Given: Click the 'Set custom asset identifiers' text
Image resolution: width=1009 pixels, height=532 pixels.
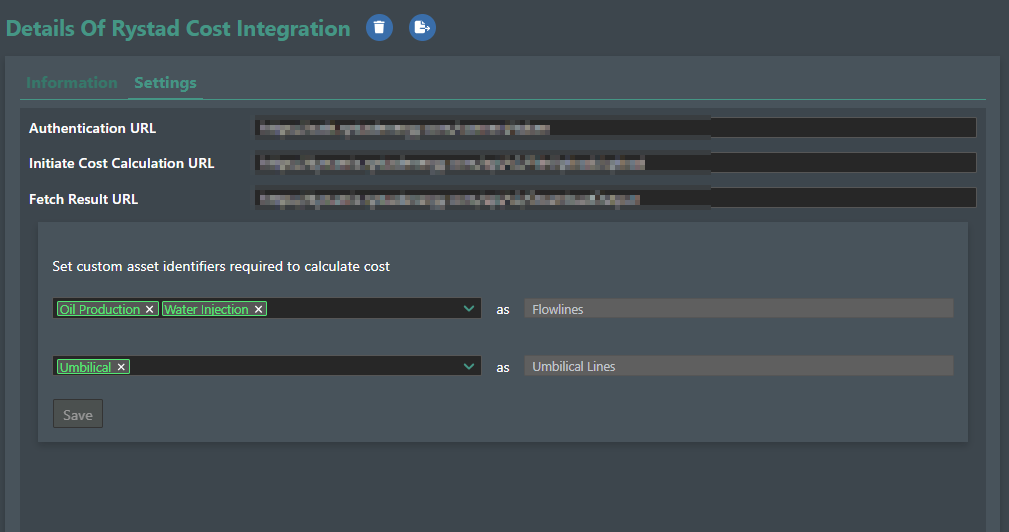Looking at the screenshot, I should [221, 266].
